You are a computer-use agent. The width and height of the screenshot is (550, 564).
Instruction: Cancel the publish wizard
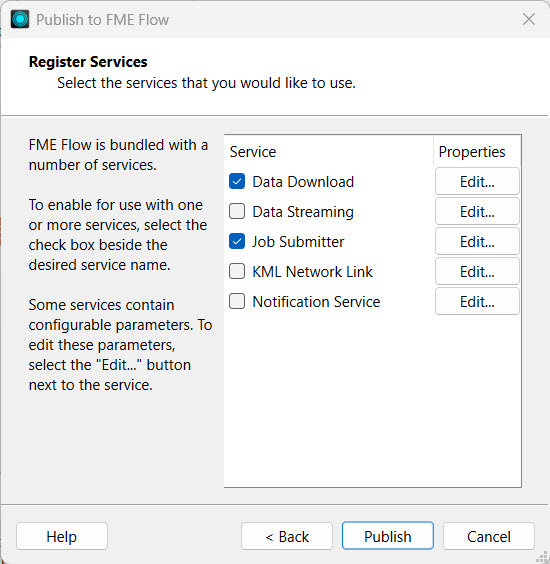pos(488,536)
